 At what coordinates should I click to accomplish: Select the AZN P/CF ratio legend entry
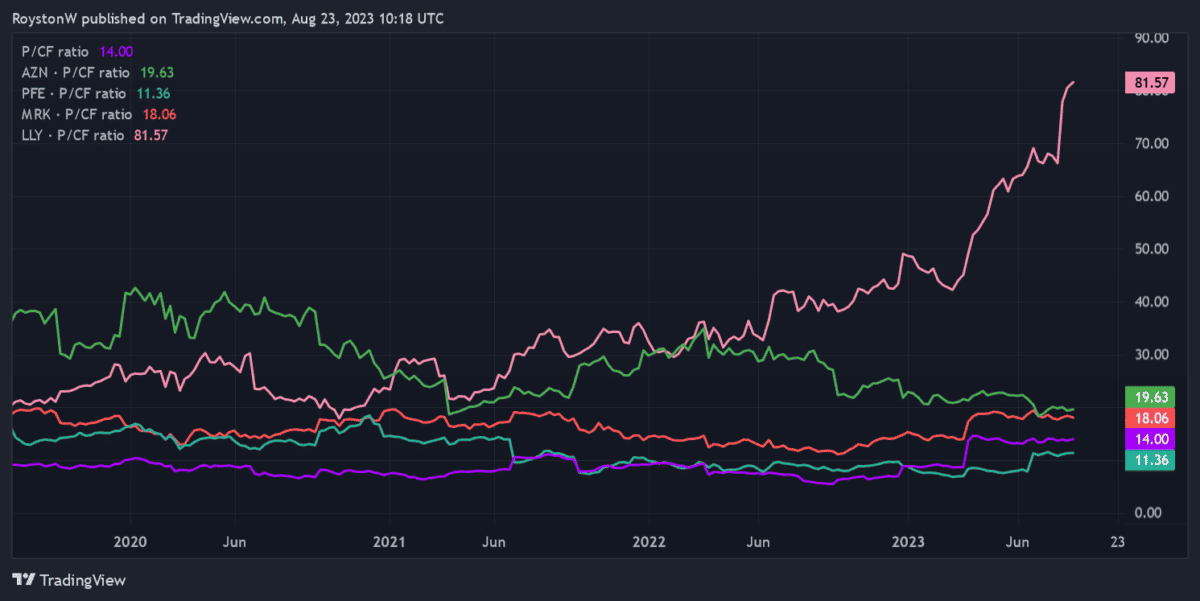click(x=96, y=72)
